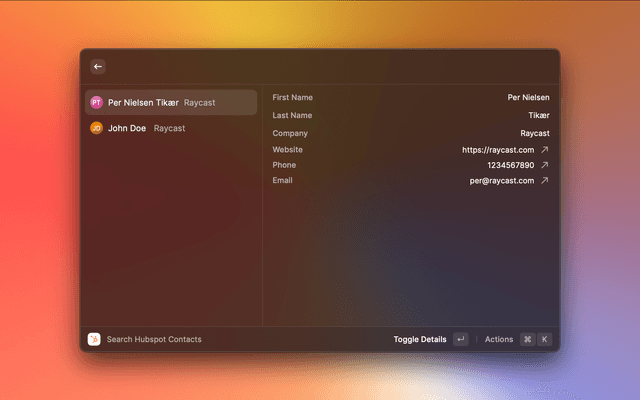Click the Search Hubspot Contacts label
This screenshot has height=400, width=640.
[154, 339]
